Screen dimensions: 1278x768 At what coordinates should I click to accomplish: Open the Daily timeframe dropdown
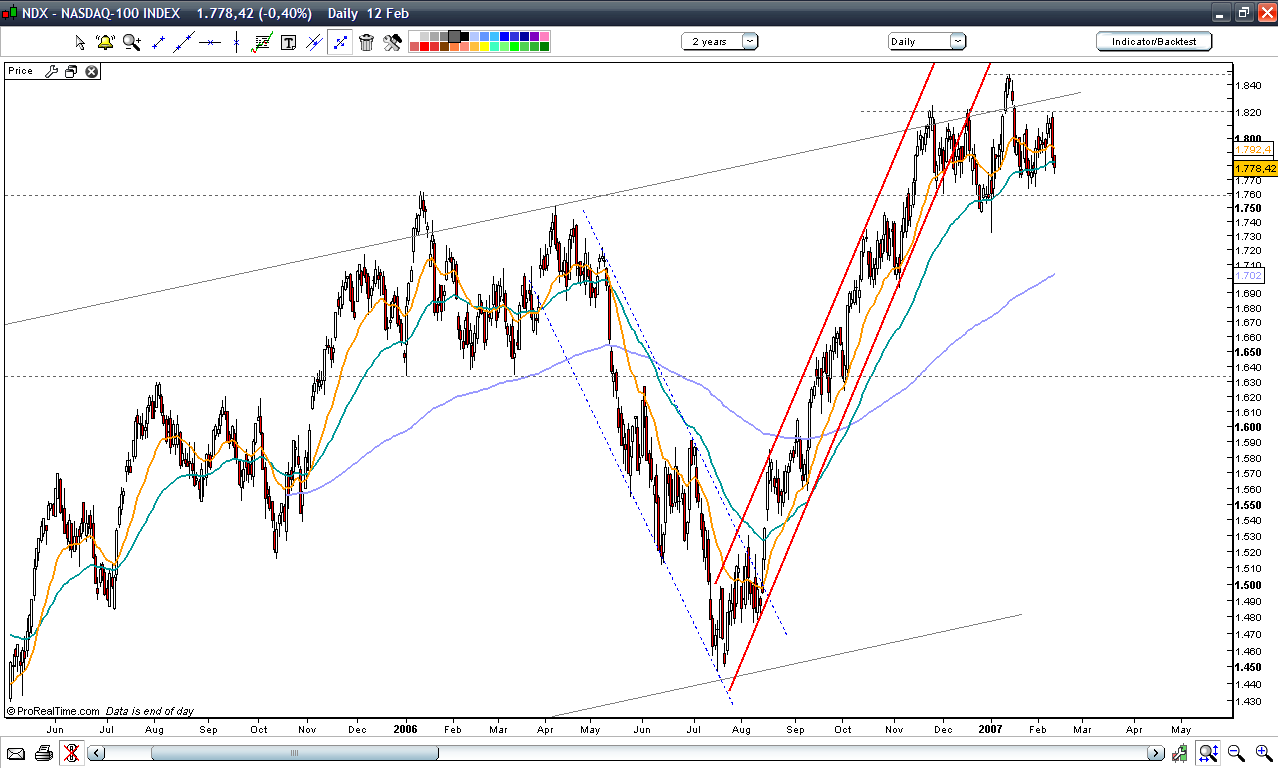(x=927, y=41)
